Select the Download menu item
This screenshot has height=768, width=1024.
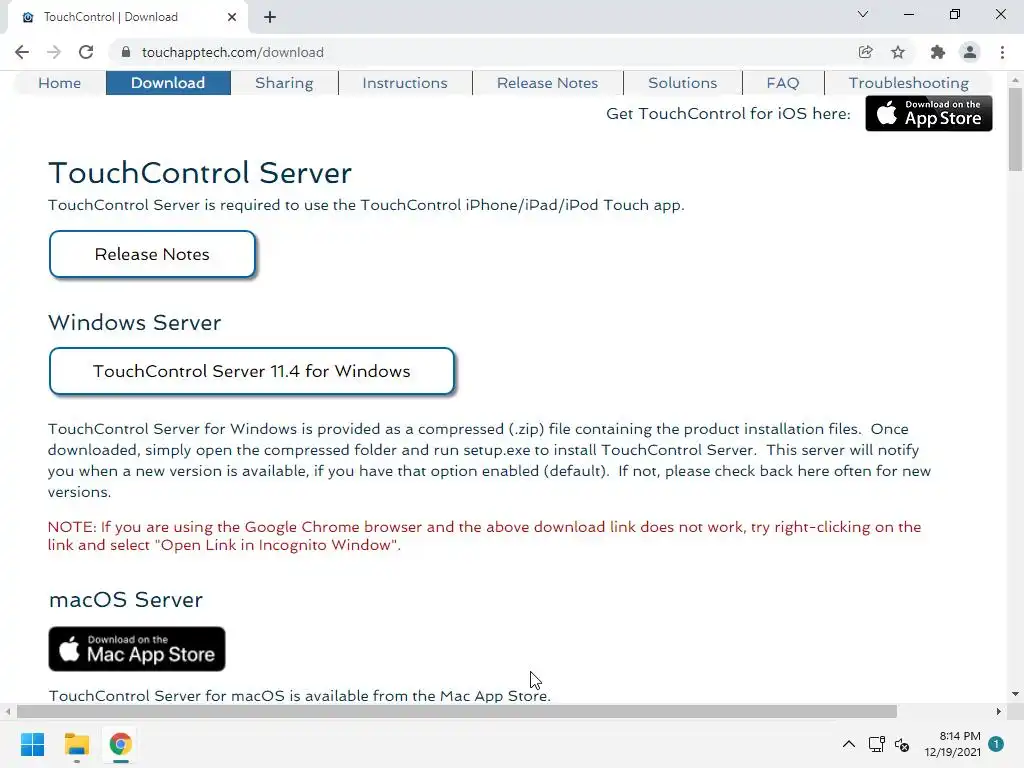[168, 83]
